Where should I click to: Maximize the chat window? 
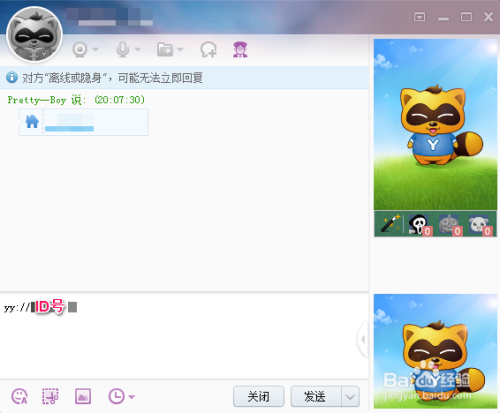click(x=466, y=17)
